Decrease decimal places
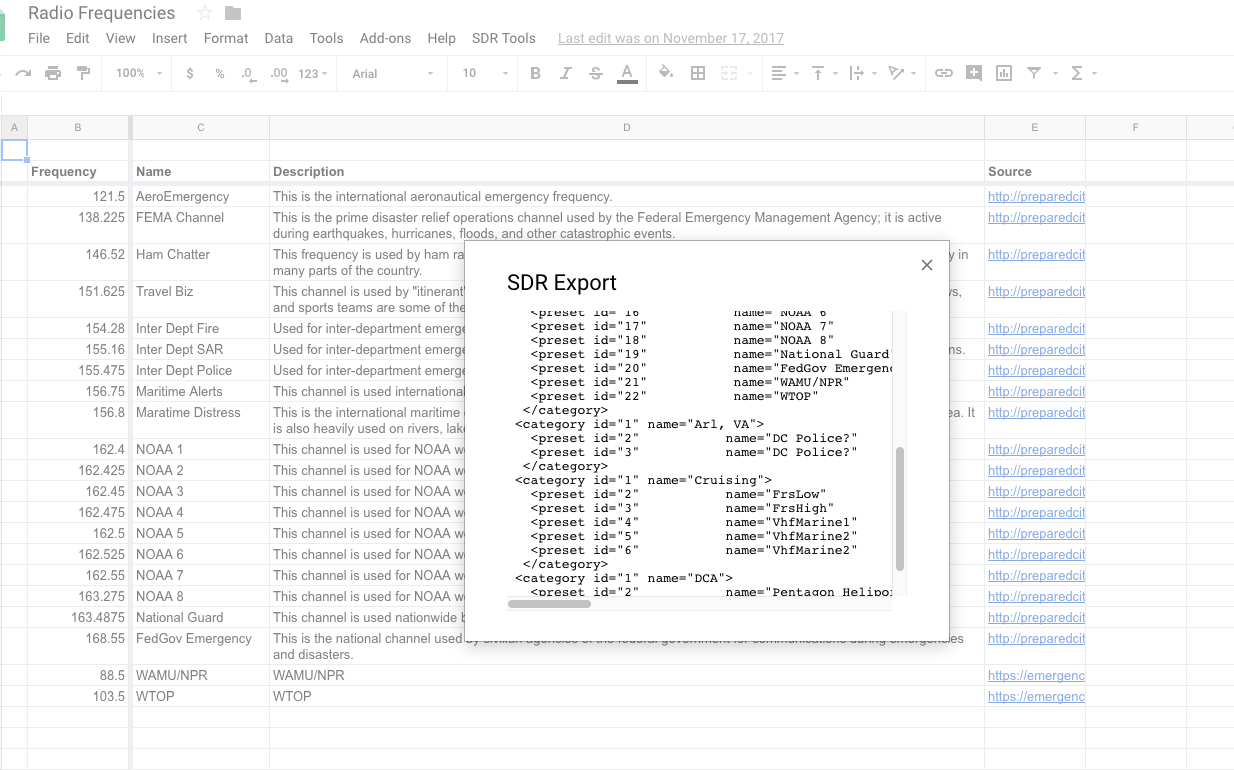Viewport: 1234px width, 770px height. click(x=248, y=73)
